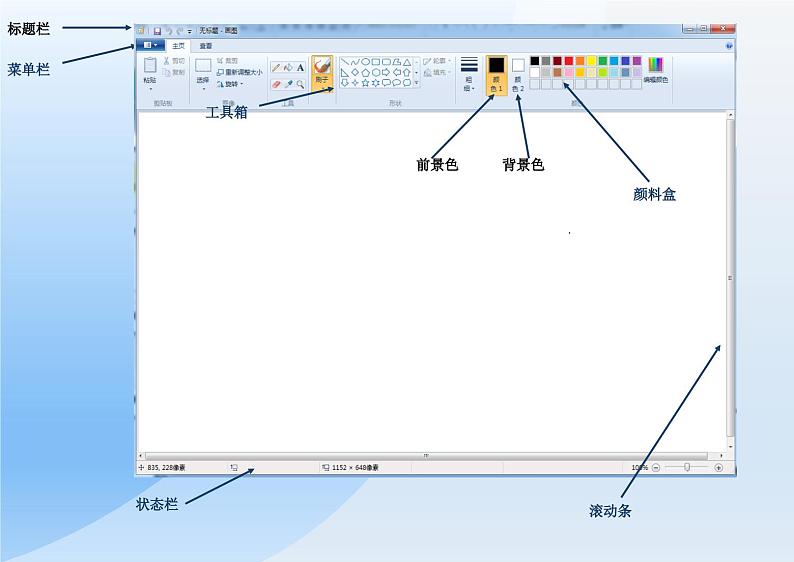Viewport: 794px width, 562px height.
Task: Select the Rectangle shape
Action: point(375,62)
